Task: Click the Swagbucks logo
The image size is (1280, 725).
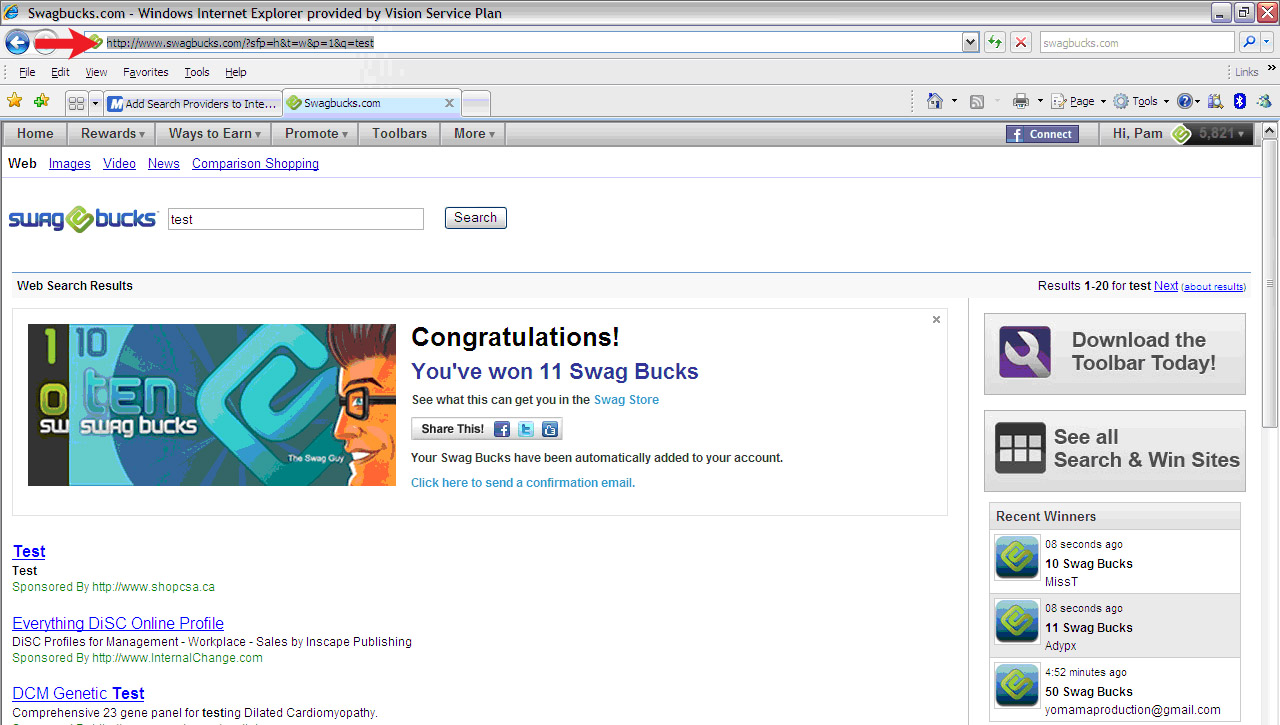Action: tap(83, 219)
